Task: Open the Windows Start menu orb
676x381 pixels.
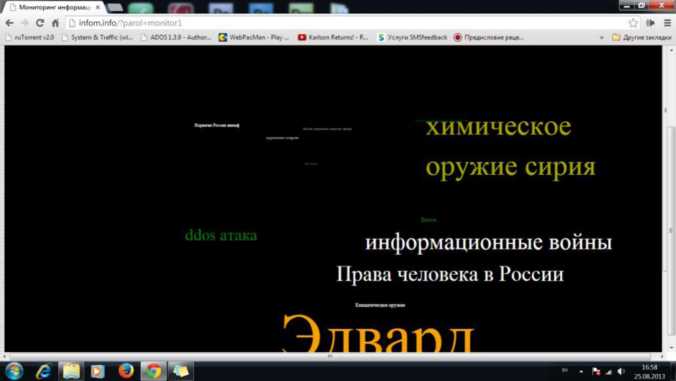Action: [14, 371]
